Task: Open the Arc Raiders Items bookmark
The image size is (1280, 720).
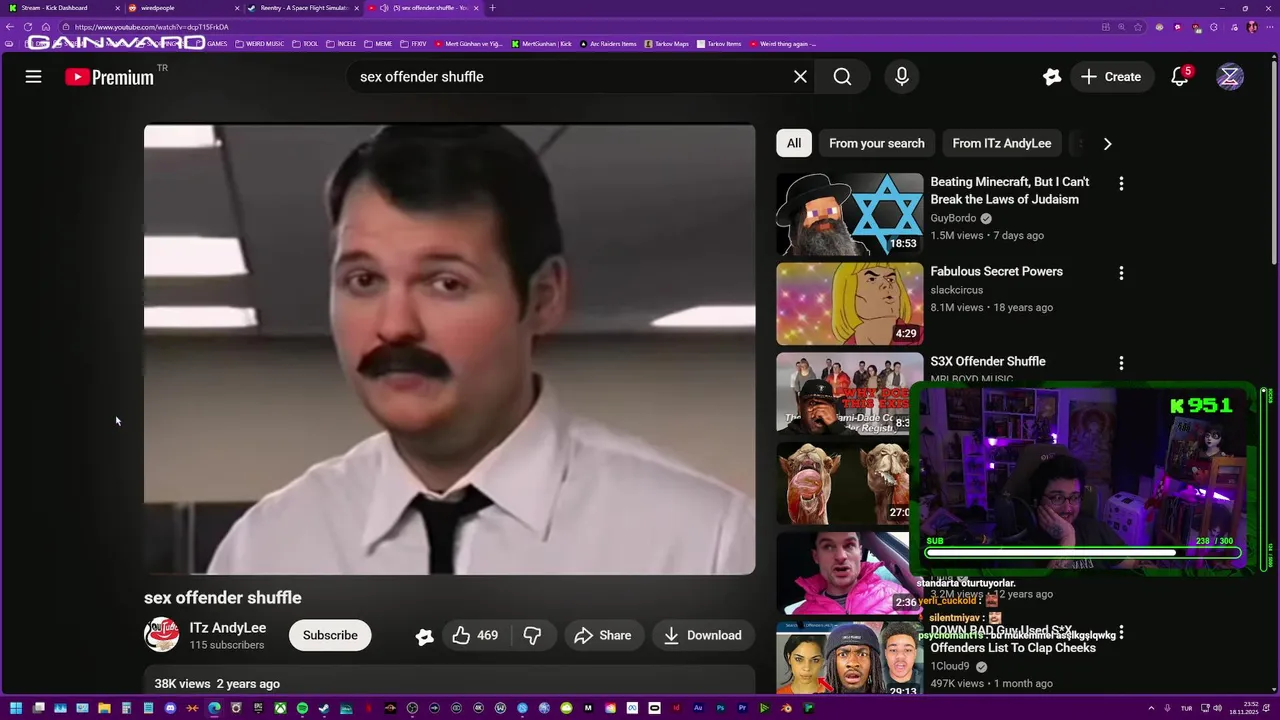Action: tap(608, 44)
